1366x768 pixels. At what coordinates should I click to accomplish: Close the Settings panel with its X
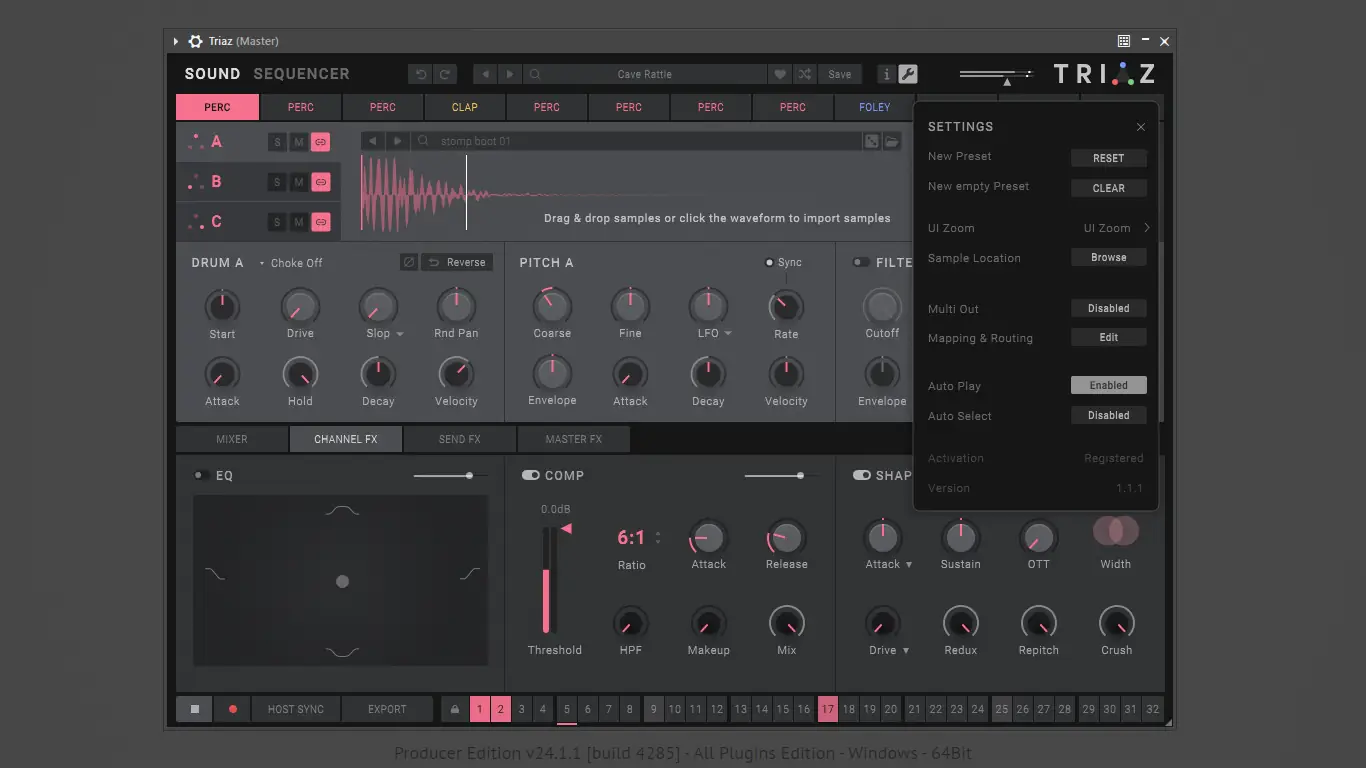[x=1141, y=127]
